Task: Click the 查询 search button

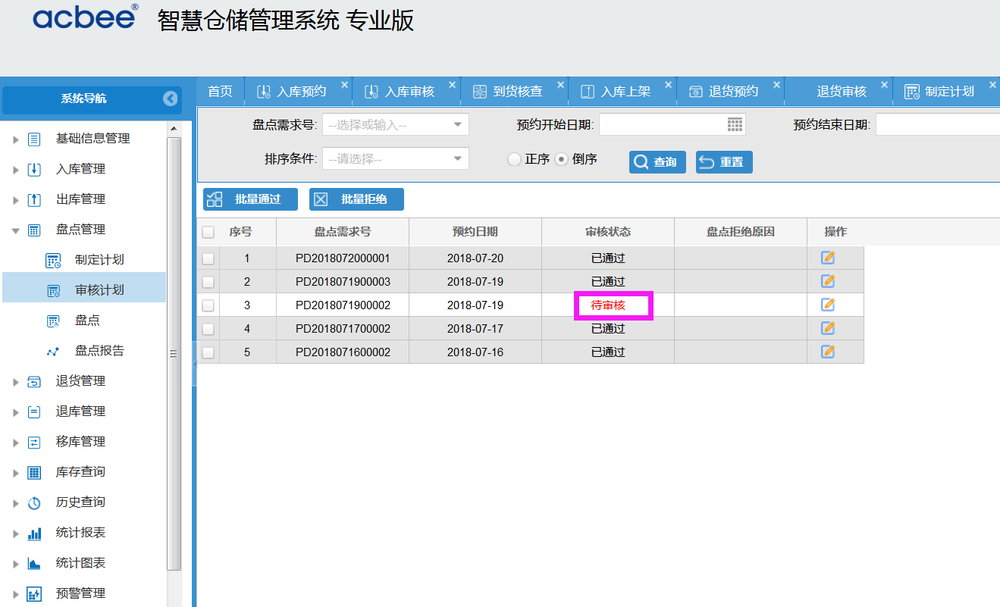Action: tap(657, 162)
